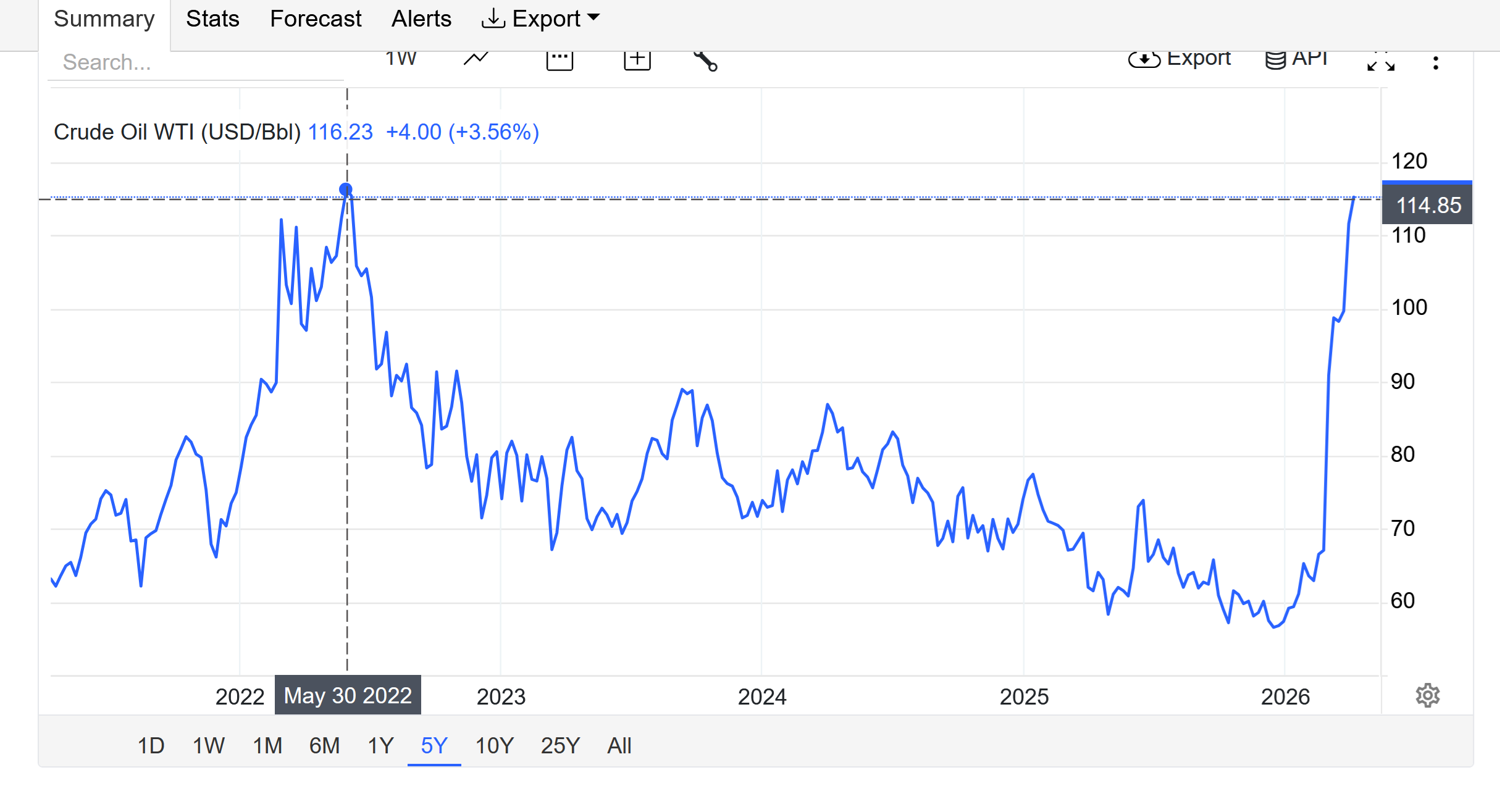1500x812 pixels.
Task: Open the API database icon
Action: pos(1296,59)
